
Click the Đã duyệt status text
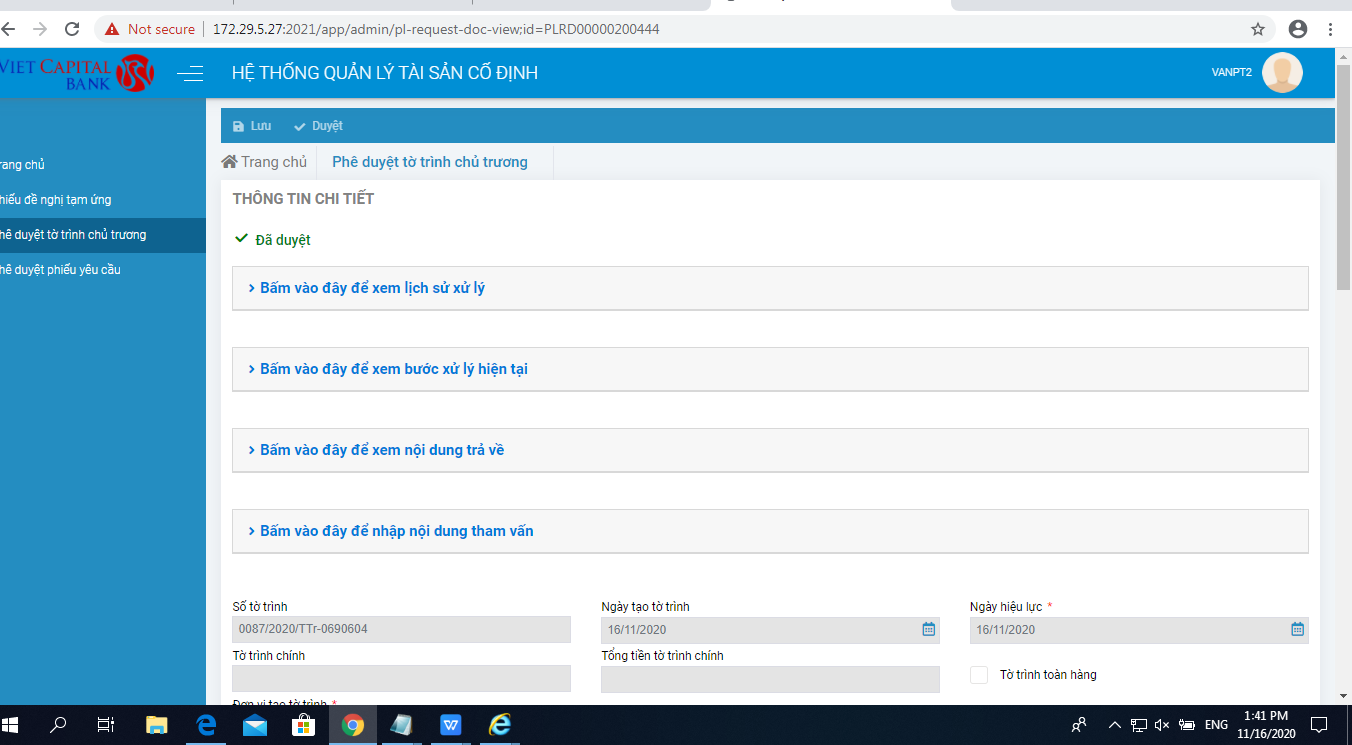[x=283, y=240]
